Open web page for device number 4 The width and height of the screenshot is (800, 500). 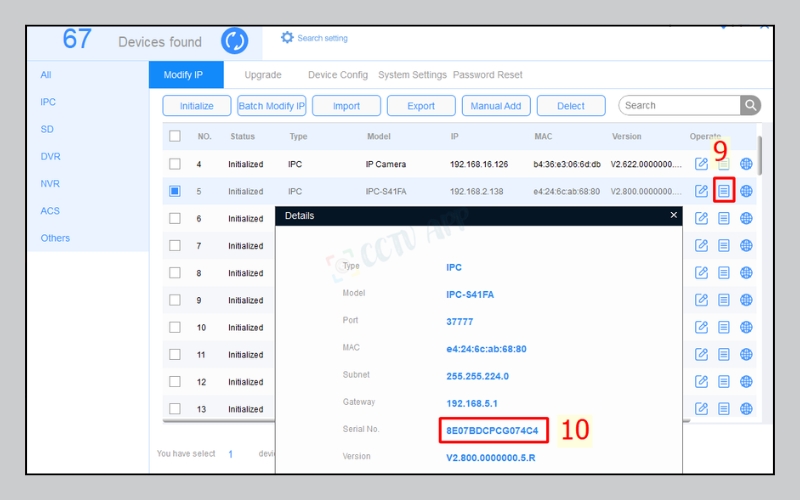click(x=746, y=164)
